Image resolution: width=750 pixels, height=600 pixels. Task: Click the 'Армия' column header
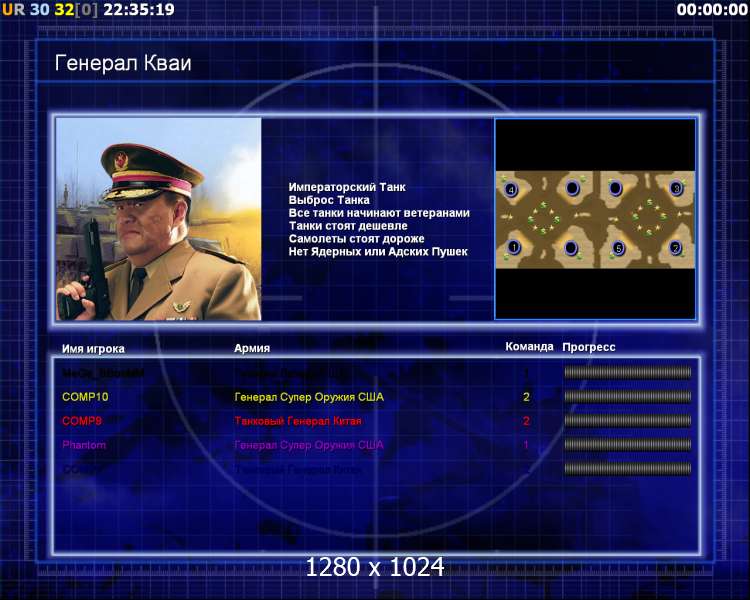click(252, 348)
